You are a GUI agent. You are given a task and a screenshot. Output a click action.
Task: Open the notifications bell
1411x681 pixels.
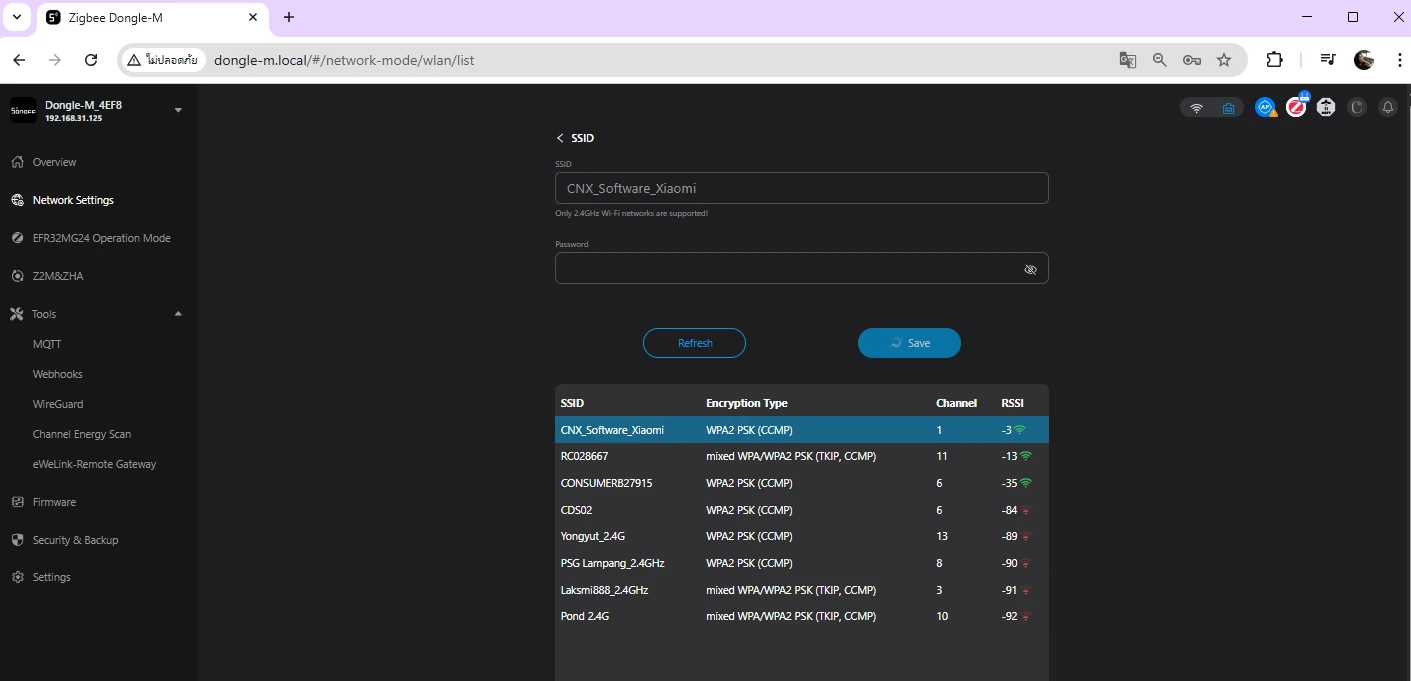[1387, 107]
